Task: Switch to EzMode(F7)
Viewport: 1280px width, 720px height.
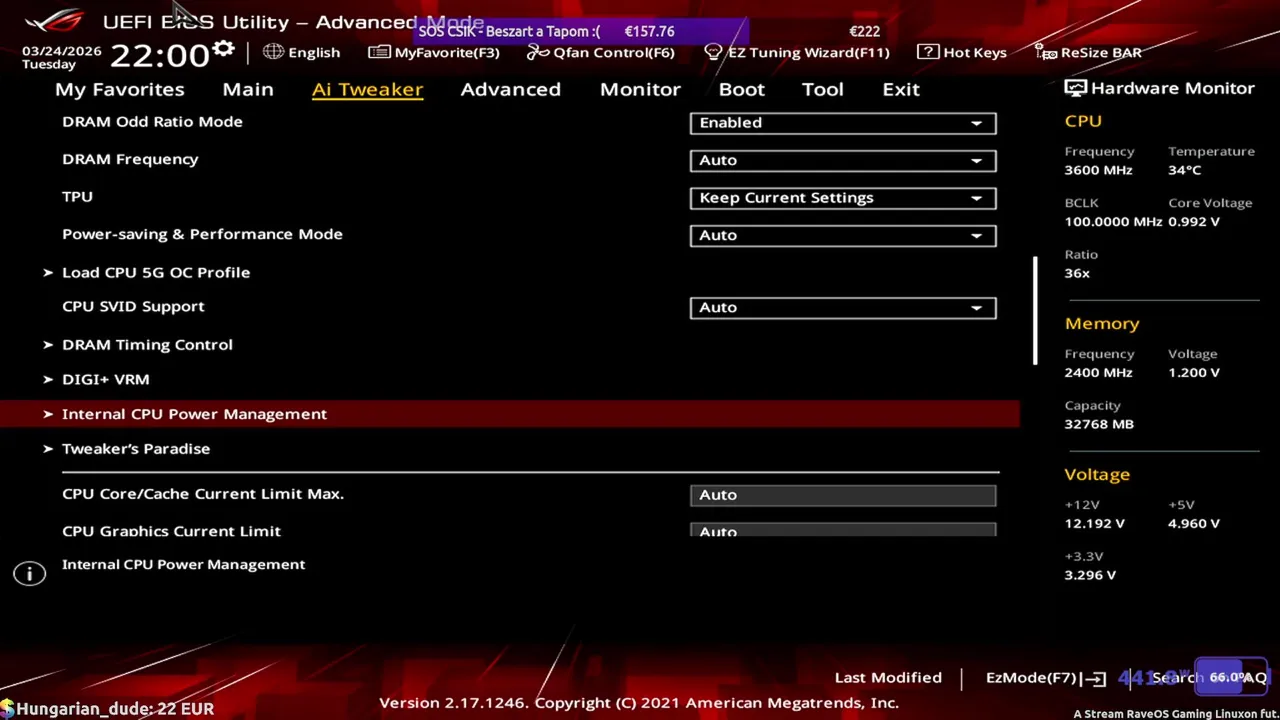Action: [1045, 678]
